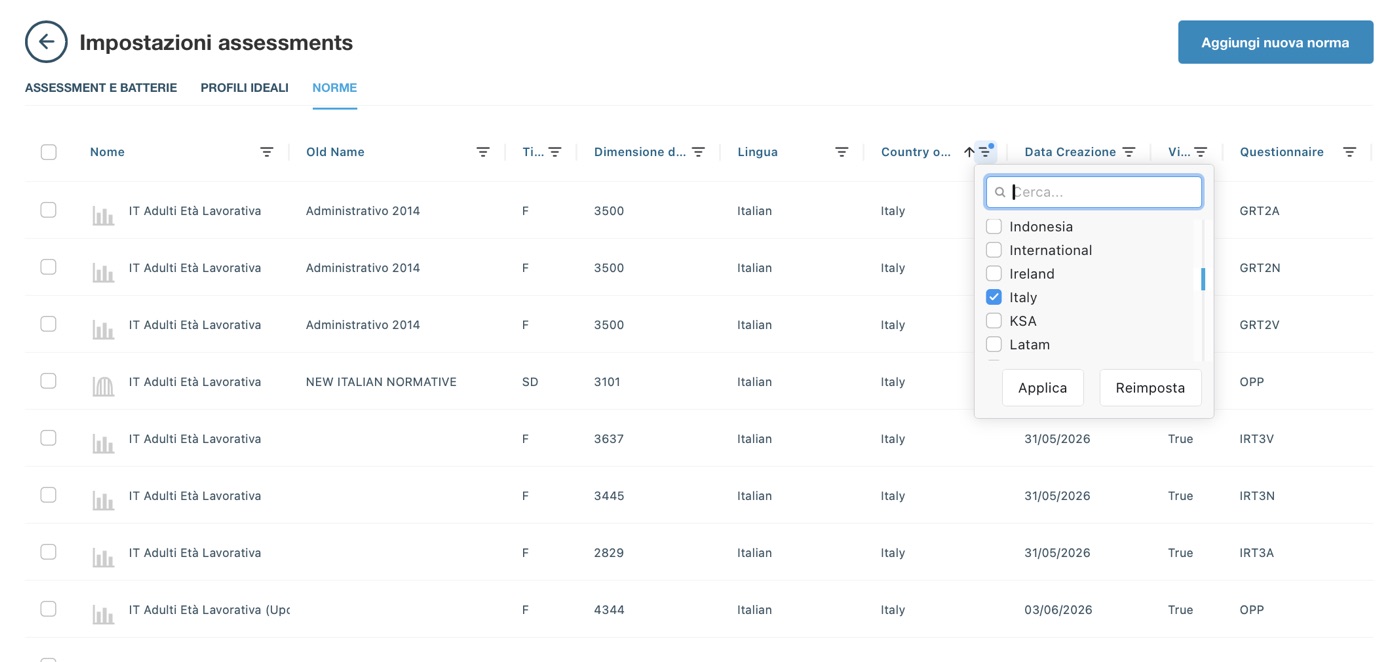Switch to Assessment e Batterie tab
Viewport: 1400px width, 662px height.
click(101, 88)
